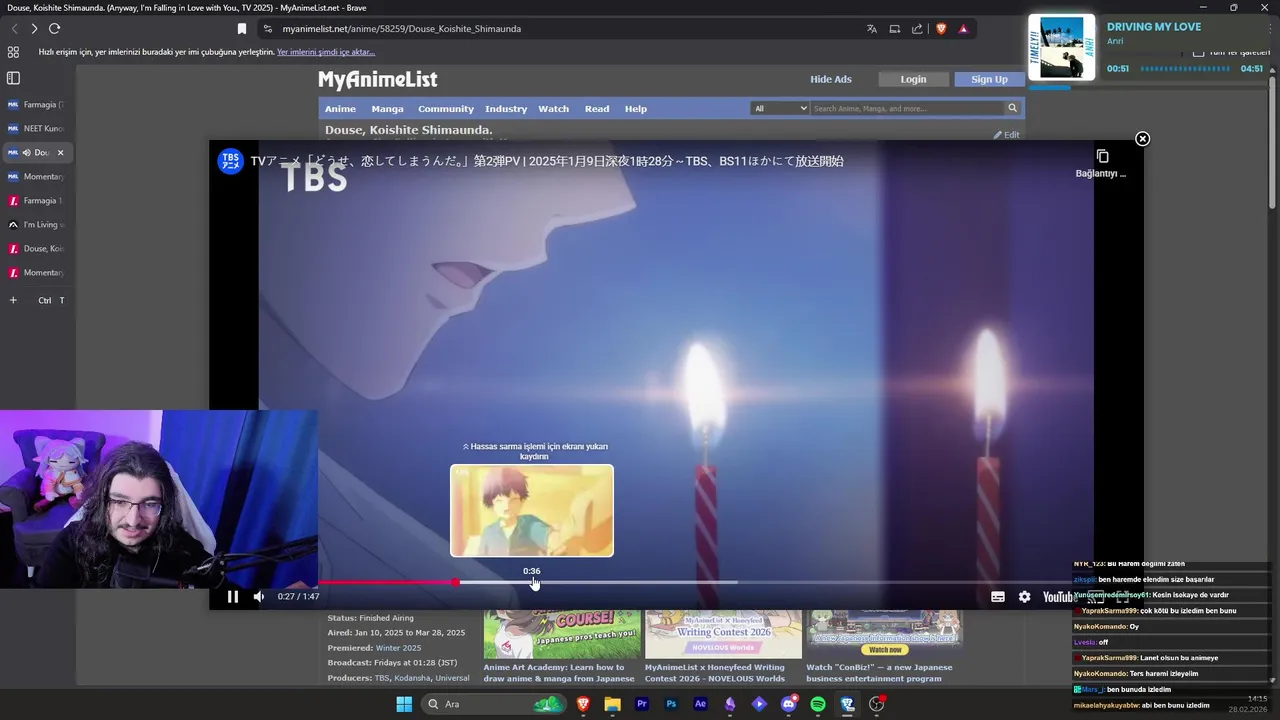Viewport: 1280px width, 720px height.
Task: Open the bookmarks apps grid icon
Action: [x=13, y=52]
